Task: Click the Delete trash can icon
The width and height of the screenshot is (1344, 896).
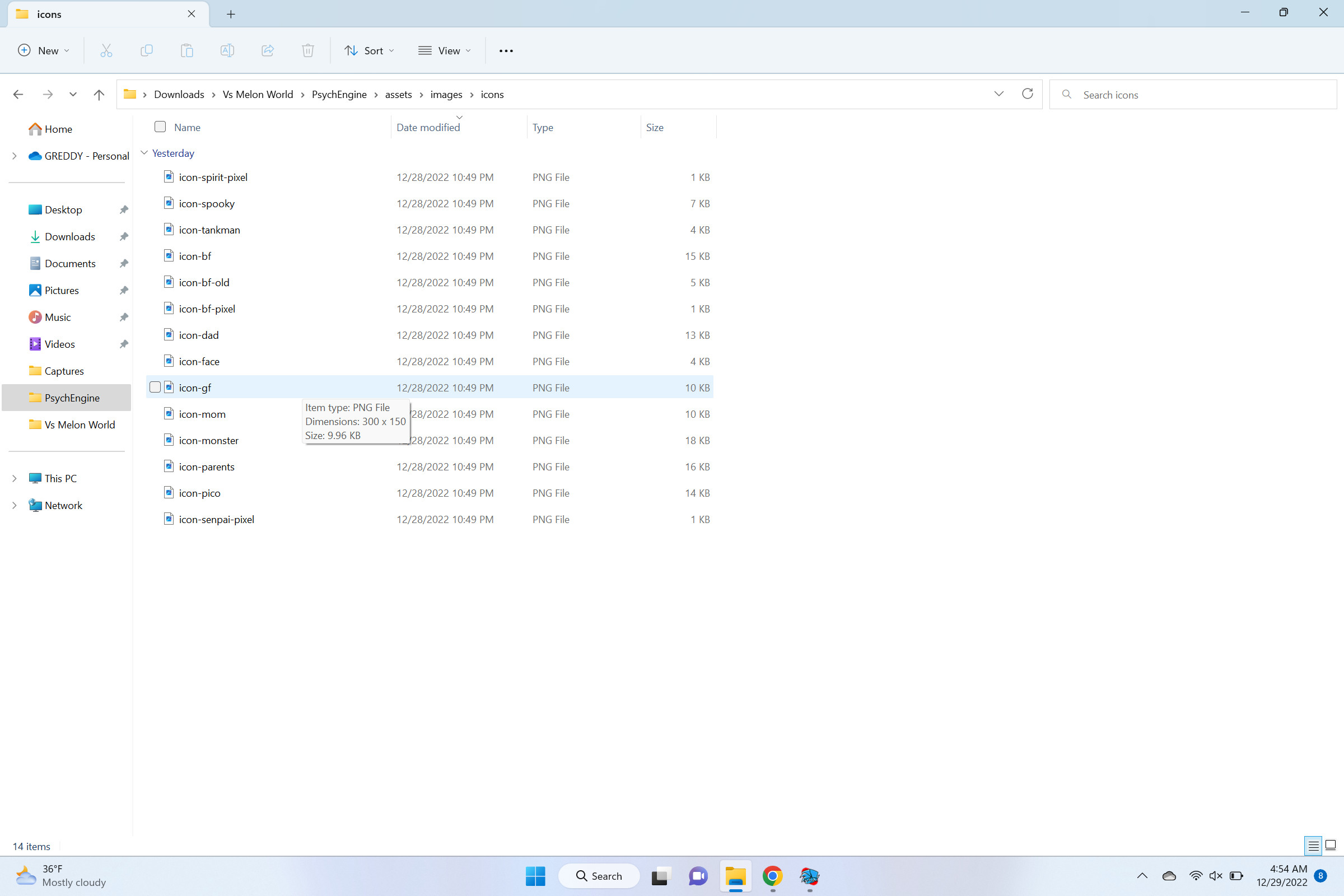Action: pyautogui.click(x=308, y=51)
